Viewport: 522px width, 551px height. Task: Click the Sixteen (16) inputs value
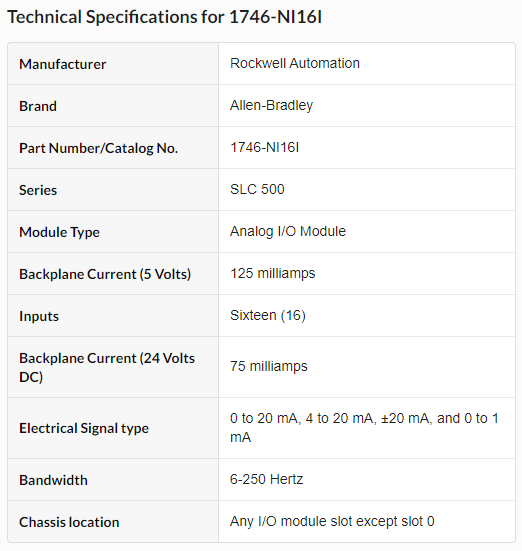click(x=268, y=315)
